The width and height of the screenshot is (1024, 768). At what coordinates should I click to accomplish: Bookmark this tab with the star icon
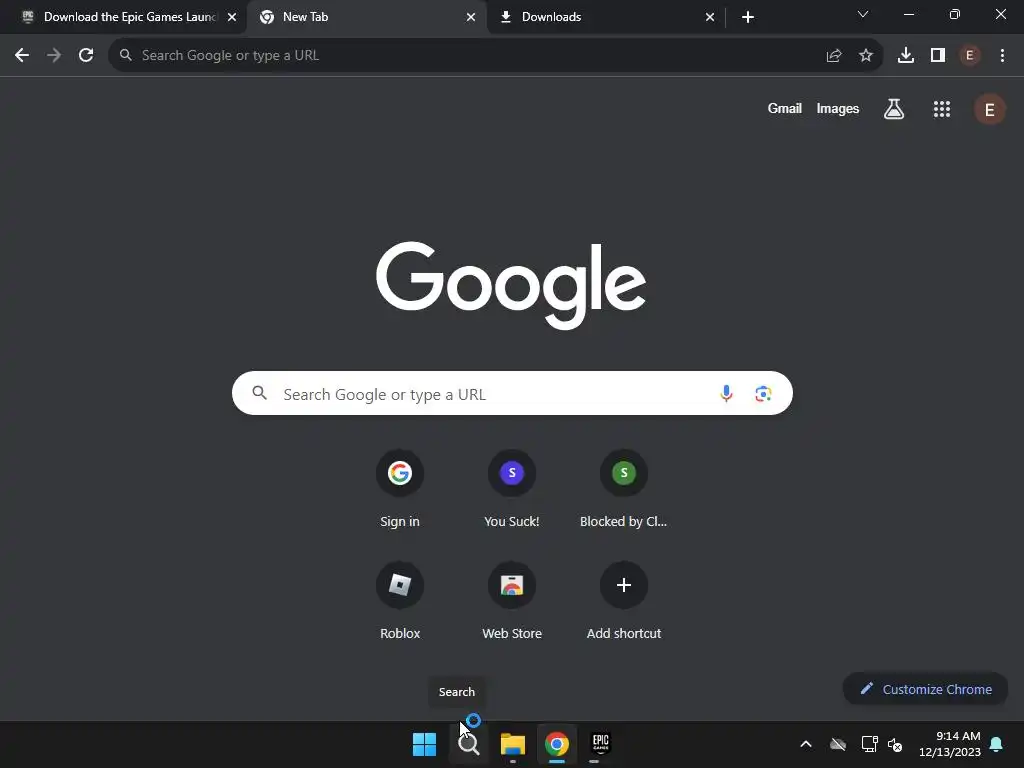tap(866, 56)
